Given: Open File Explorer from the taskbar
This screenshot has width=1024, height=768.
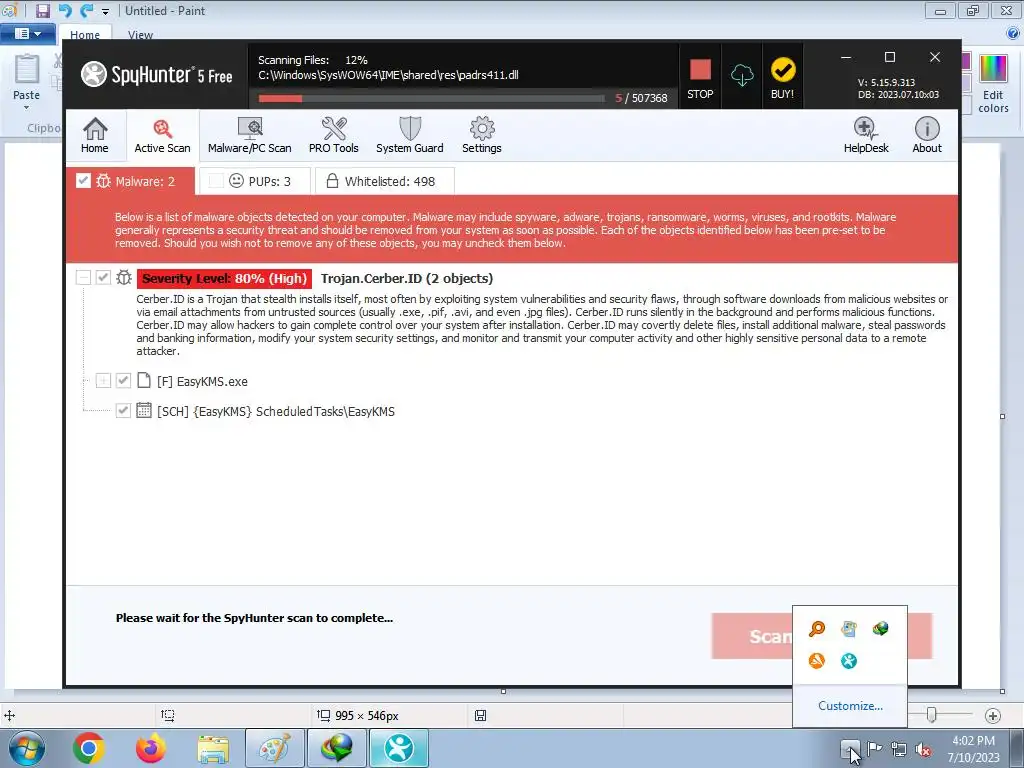Looking at the screenshot, I should point(213,748).
